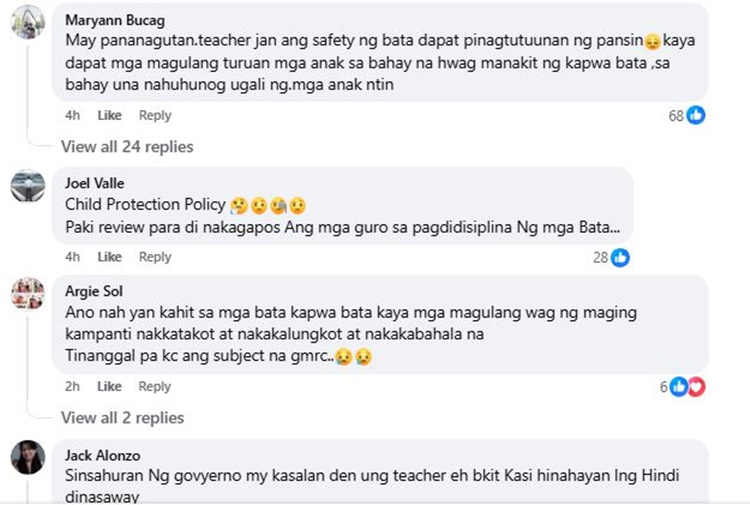This screenshot has height=505, width=750.
Task: Expand View all 24 replies
Action: coord(127,147)
